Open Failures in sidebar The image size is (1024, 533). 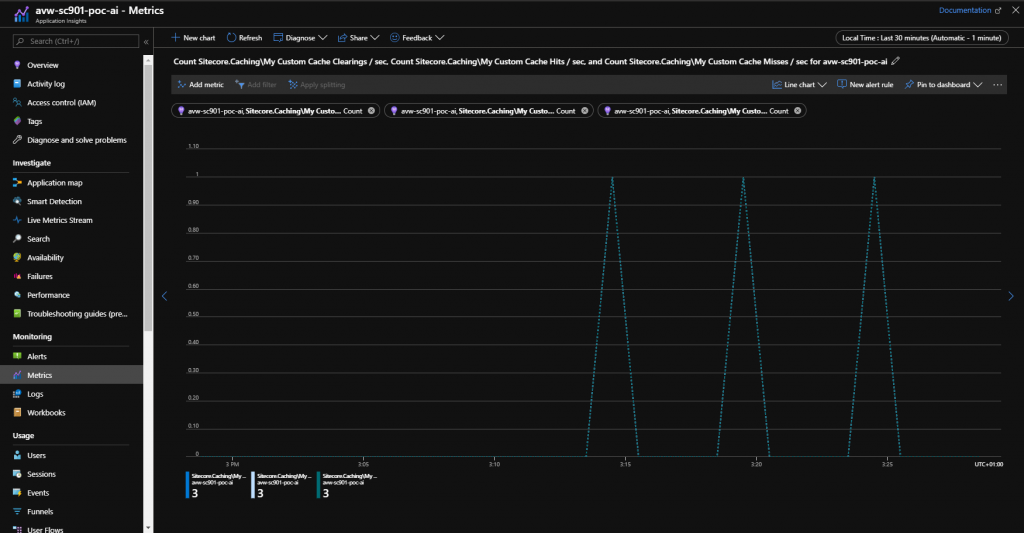point(40,276)
